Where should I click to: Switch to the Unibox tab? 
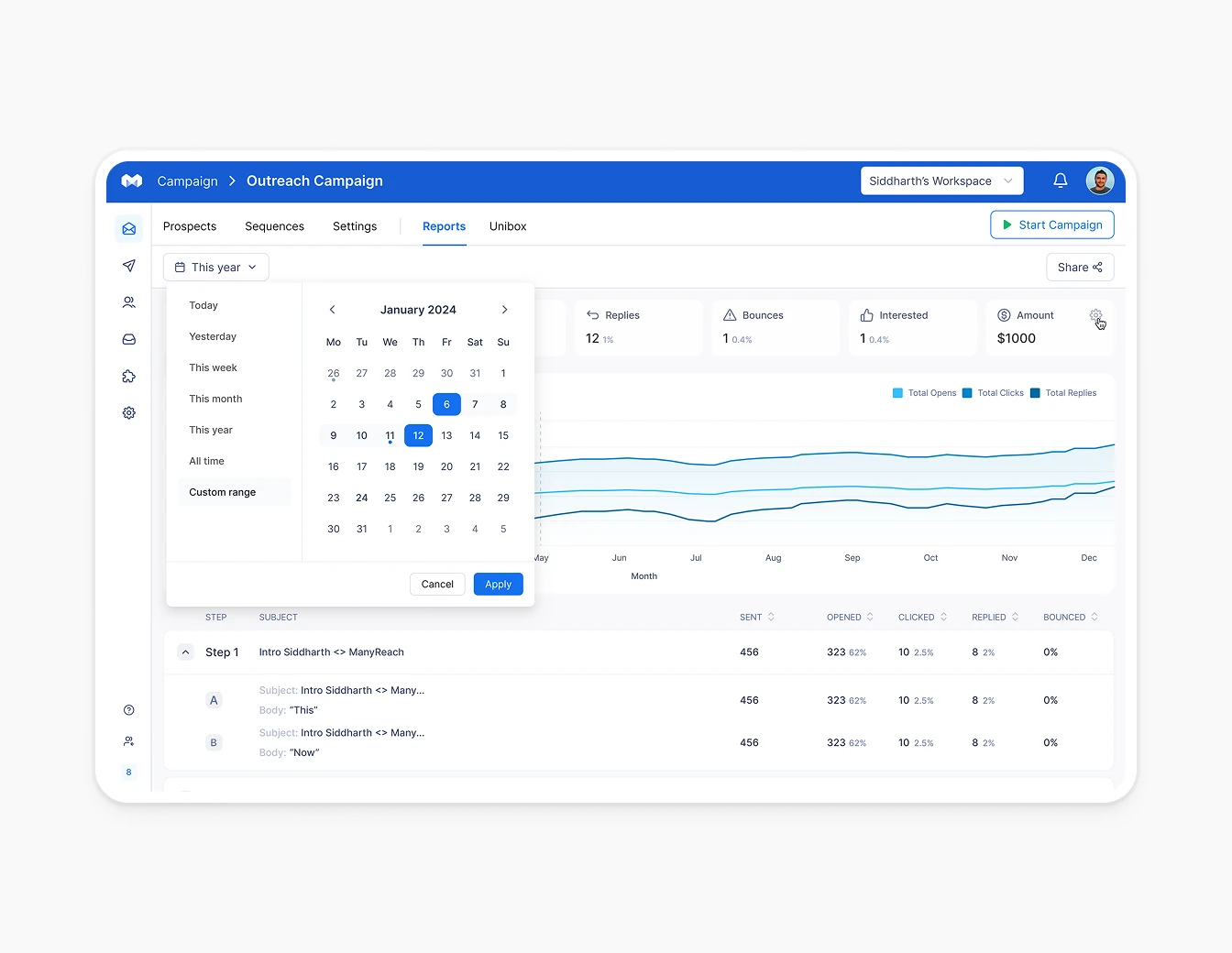pos(508,226)
